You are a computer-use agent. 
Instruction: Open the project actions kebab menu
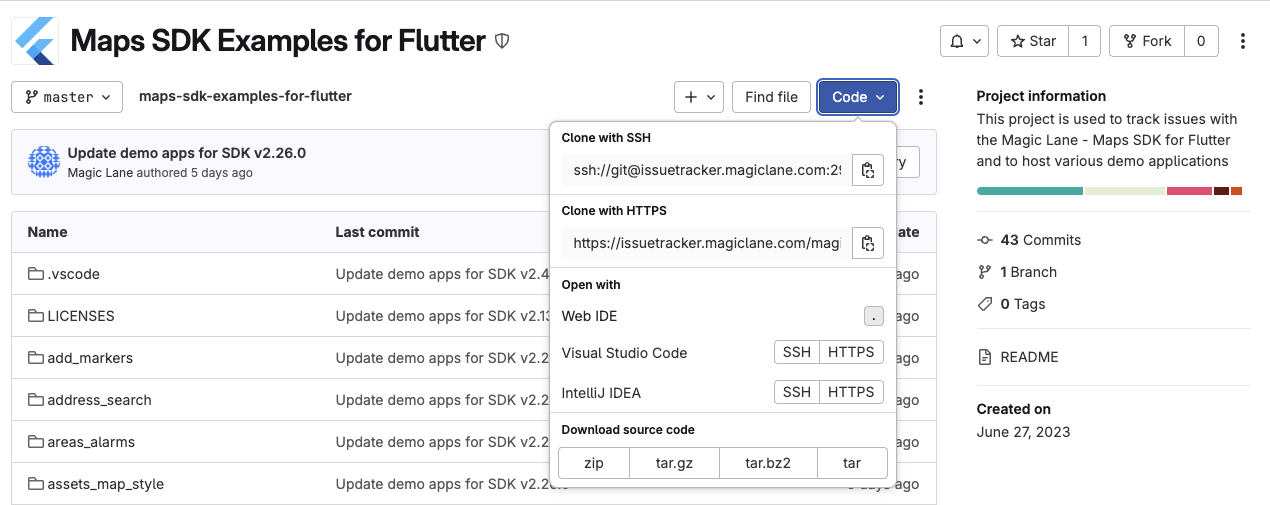point(1242,41)
